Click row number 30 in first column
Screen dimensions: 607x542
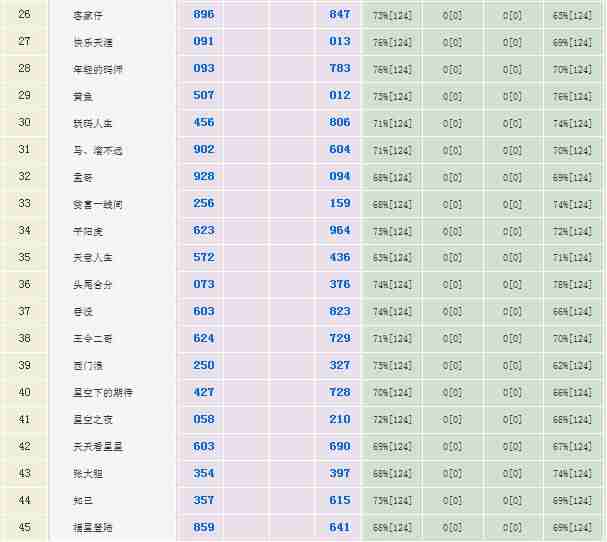pyautogui.click(x=25, y=123)
